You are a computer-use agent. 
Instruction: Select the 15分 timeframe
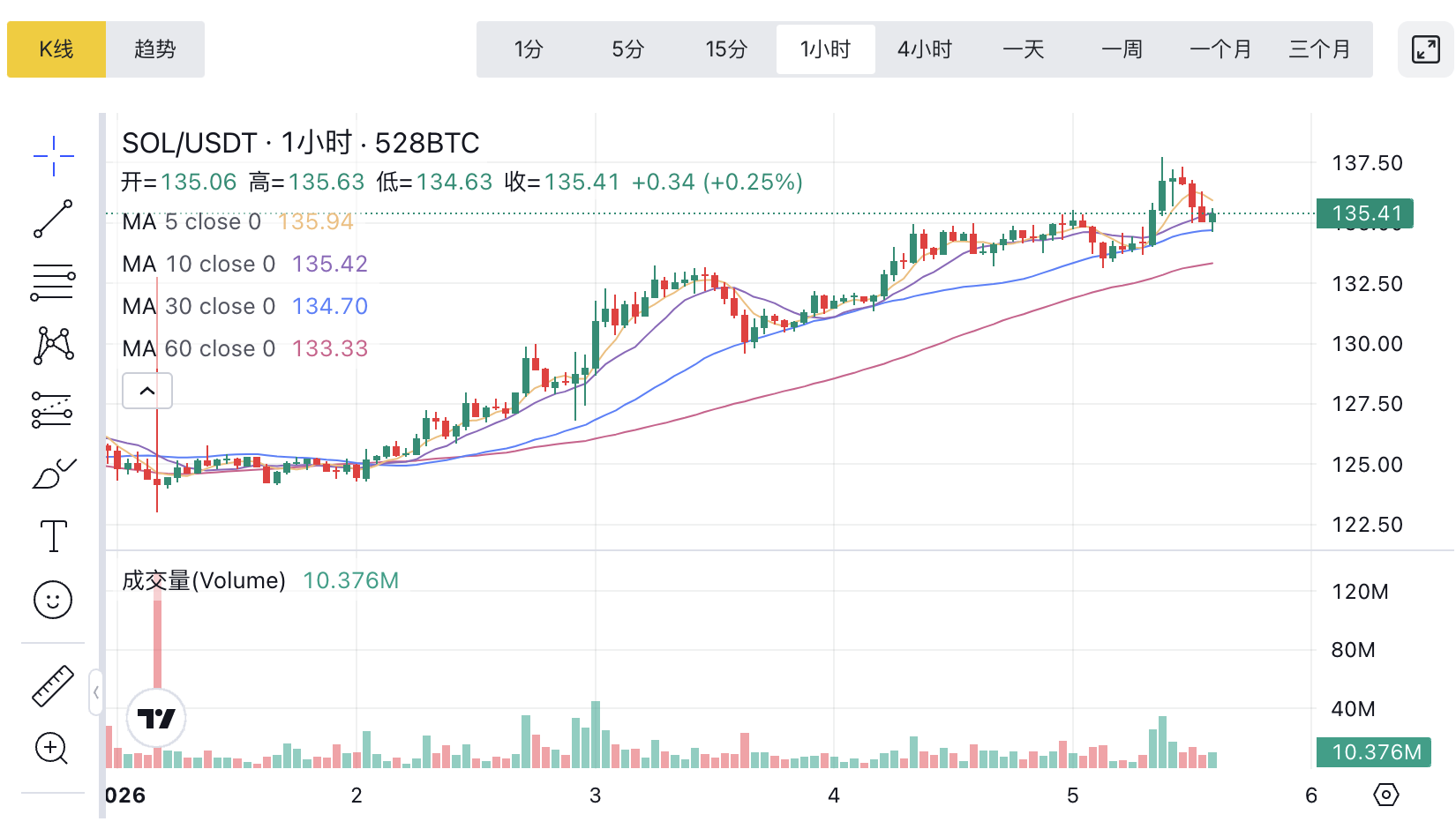[726, 49]
